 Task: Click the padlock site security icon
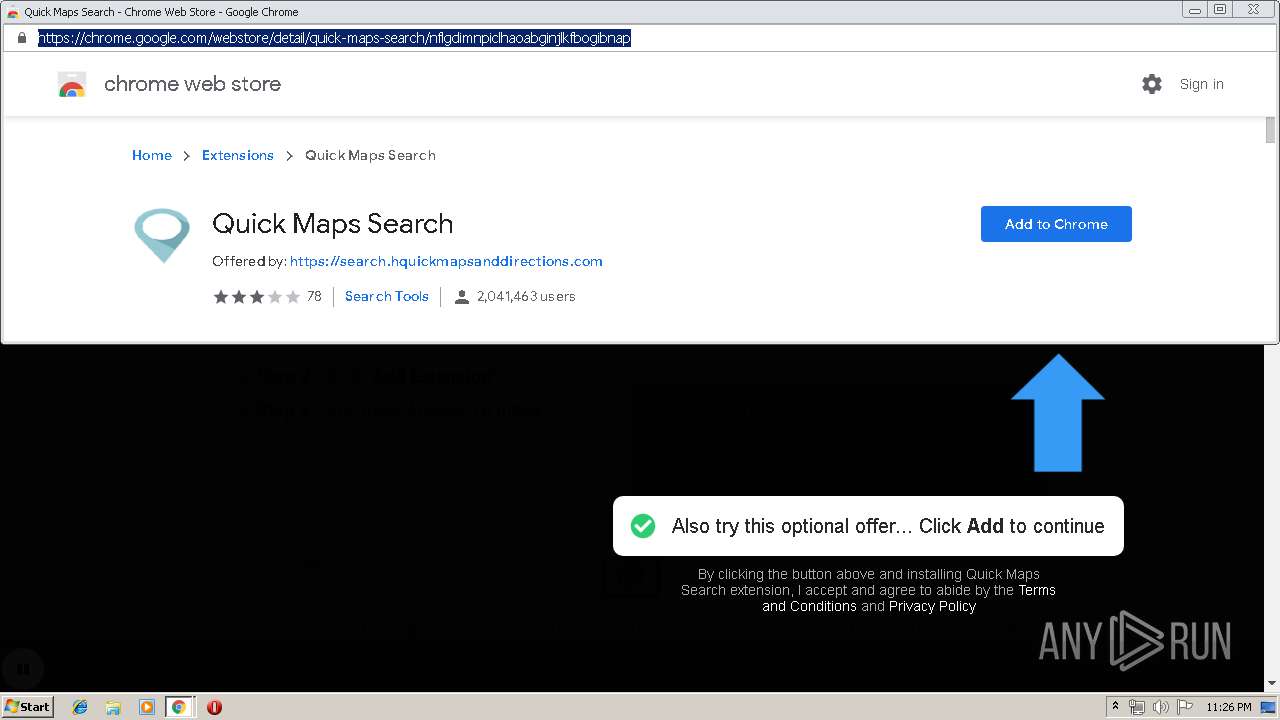point(22,38)
